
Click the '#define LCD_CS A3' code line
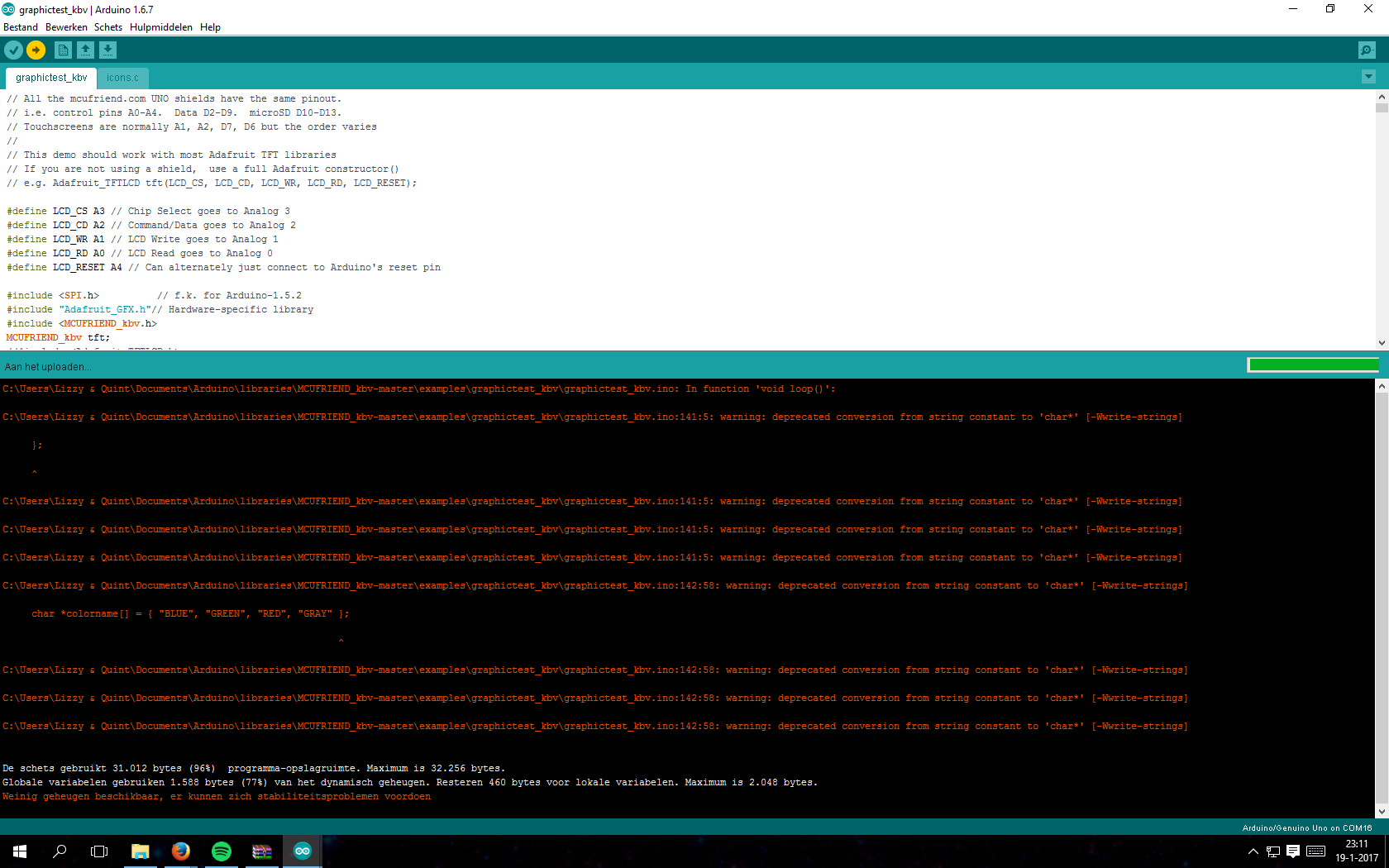[149, 211]
